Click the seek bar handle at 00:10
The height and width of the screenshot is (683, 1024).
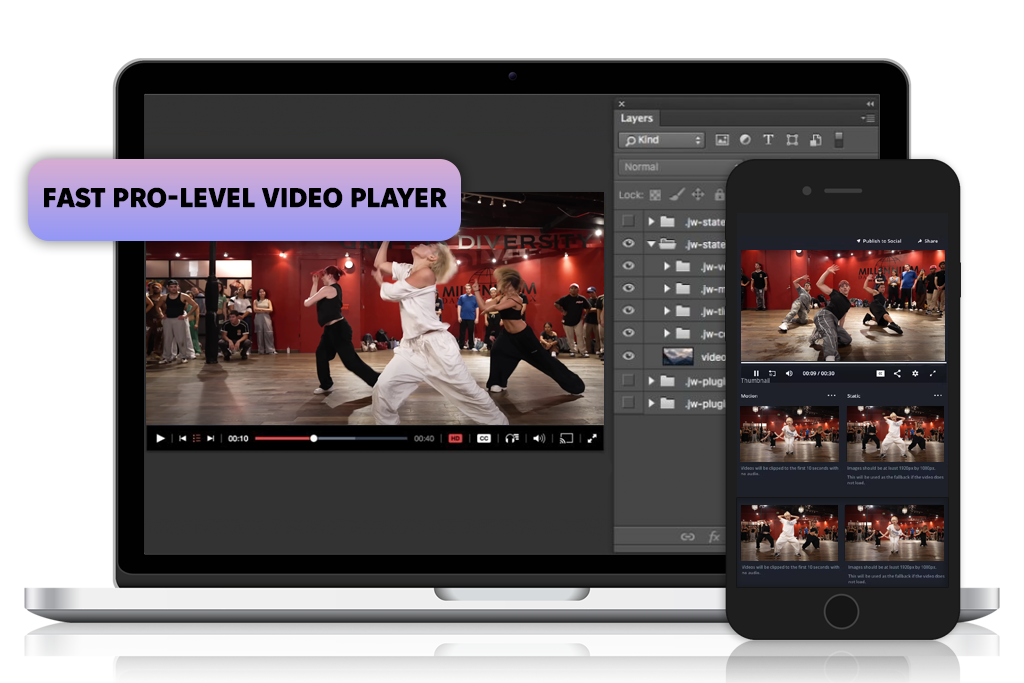coord(313,438)
